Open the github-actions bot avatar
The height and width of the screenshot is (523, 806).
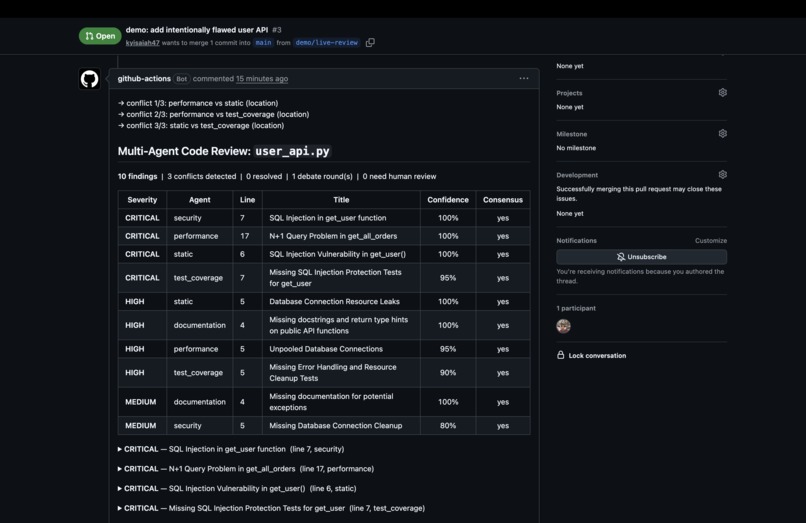[89, 79]
